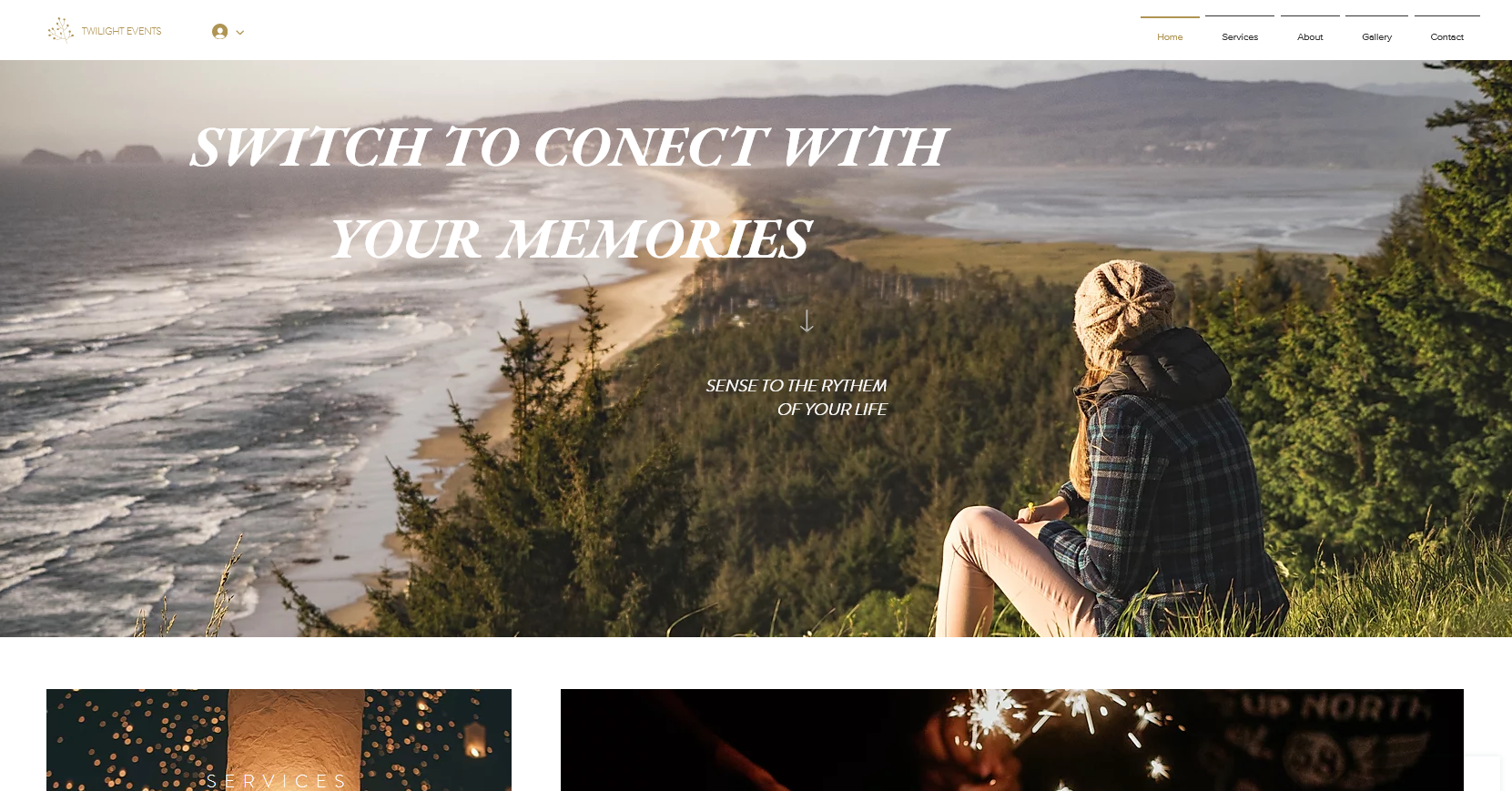
Task: Click the 'OF YOUR LIFE' text line
Action: coord(832,410)
